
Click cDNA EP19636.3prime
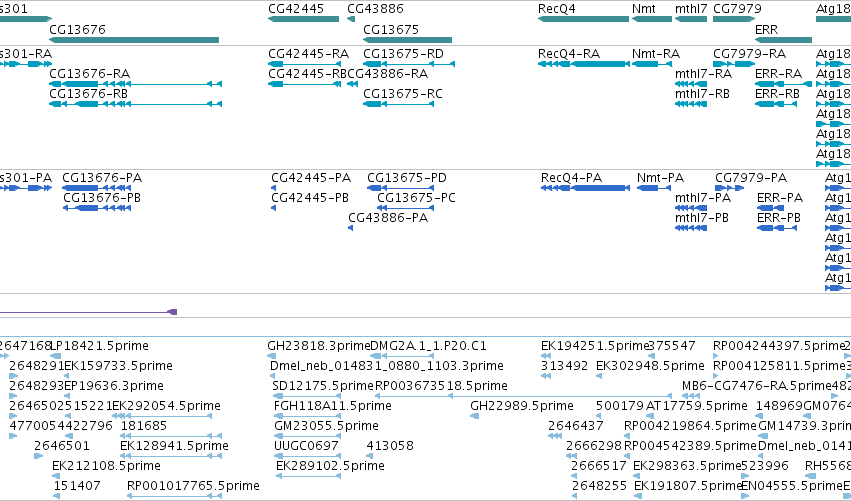point(114,385)
